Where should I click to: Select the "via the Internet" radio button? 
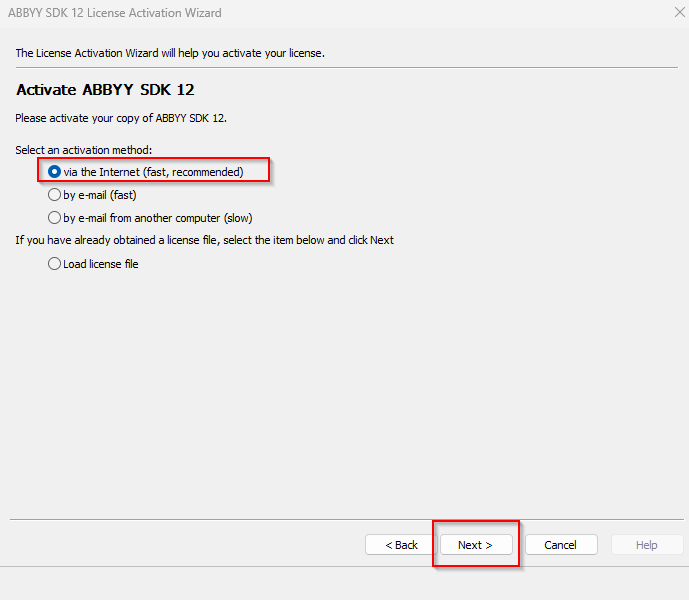[54, 172]
